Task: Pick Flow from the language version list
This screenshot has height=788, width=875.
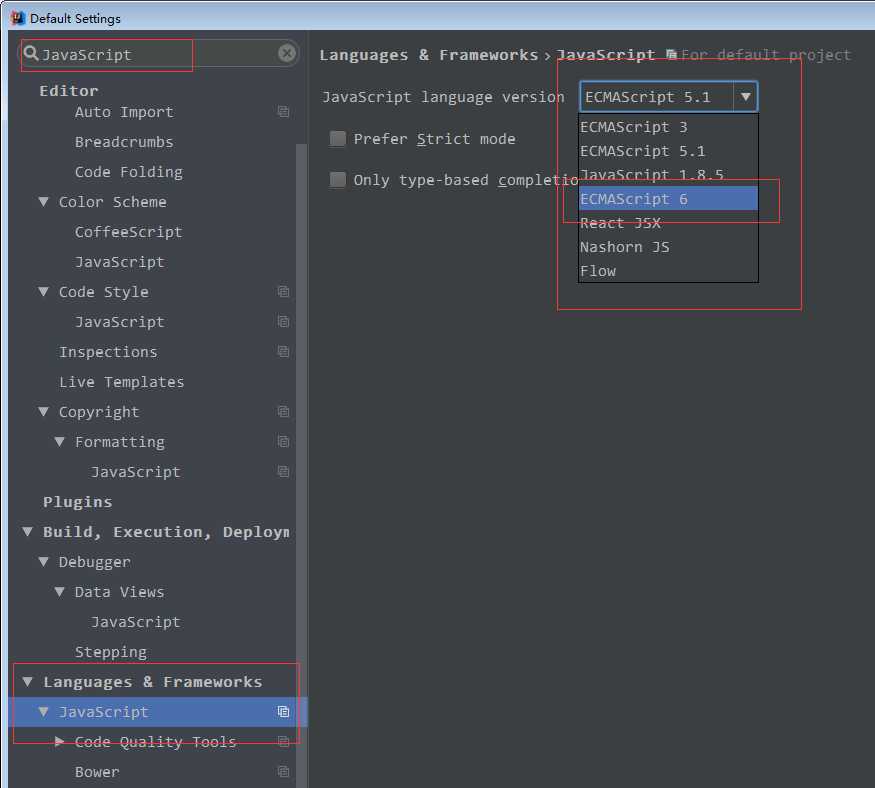Action: (598, 271)
